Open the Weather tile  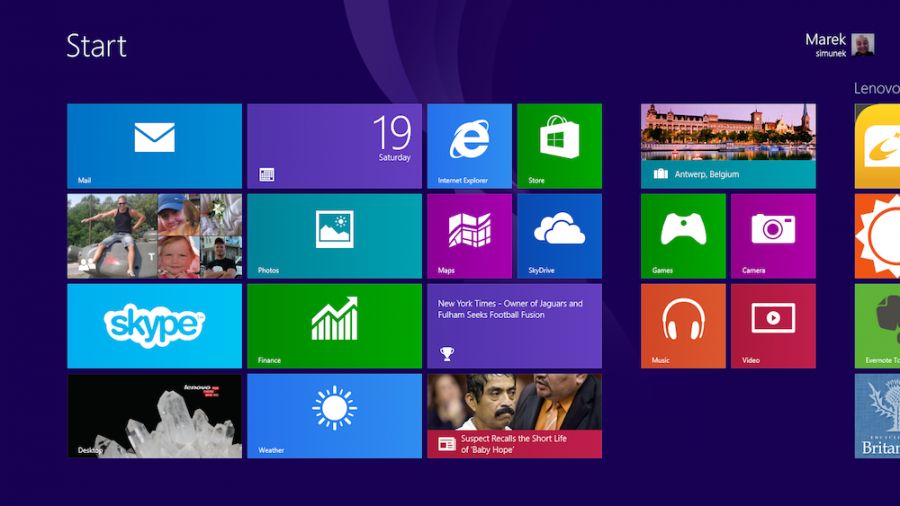pyautogui.click(x=334, y=416)
